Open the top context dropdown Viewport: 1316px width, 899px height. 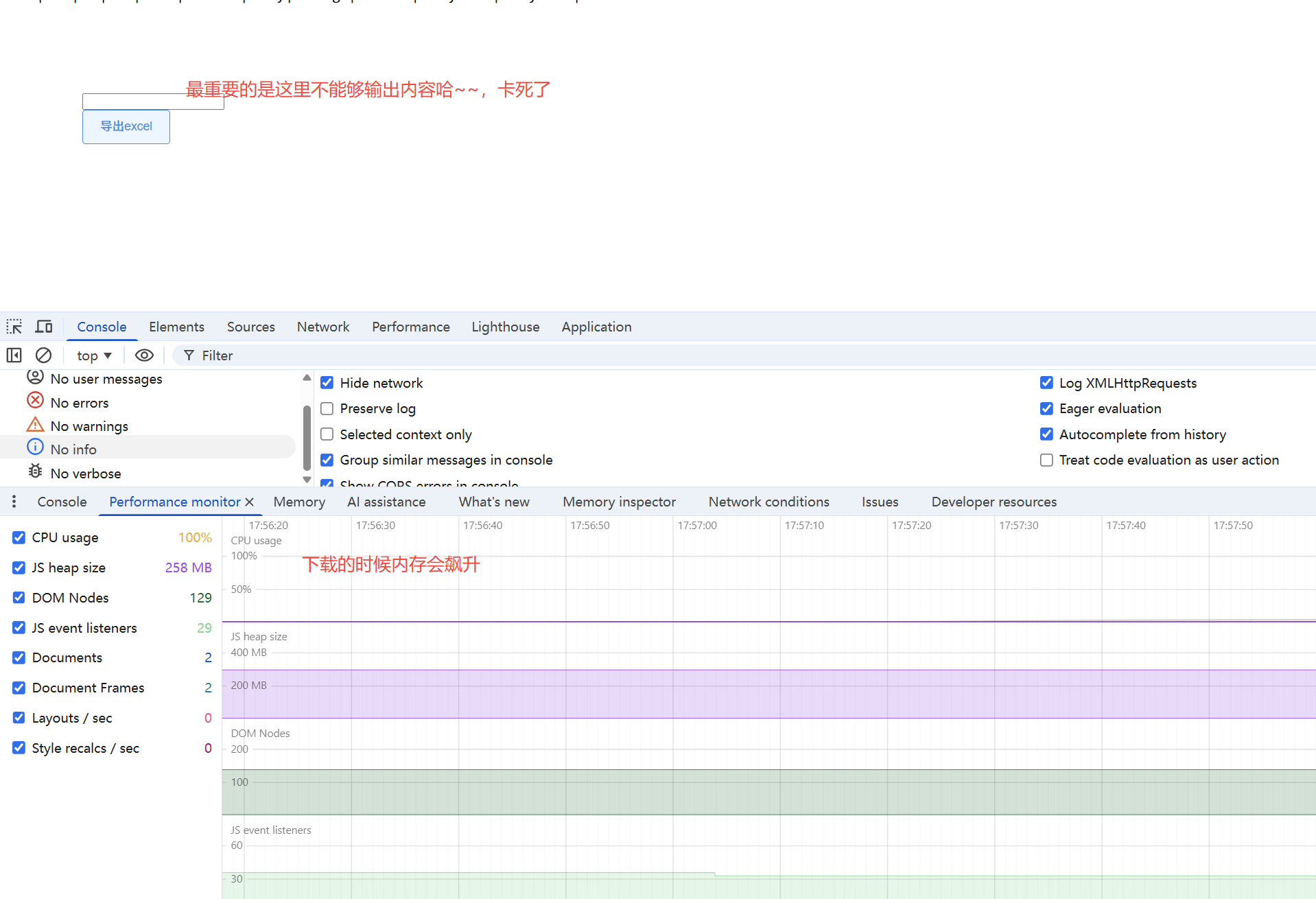(94, 355)
